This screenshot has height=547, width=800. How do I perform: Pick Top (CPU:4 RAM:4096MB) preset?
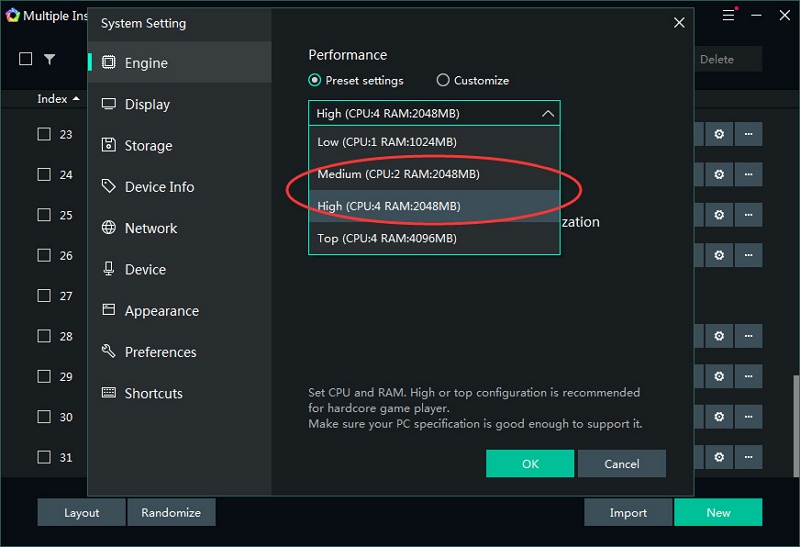click(x=434, y=238)
